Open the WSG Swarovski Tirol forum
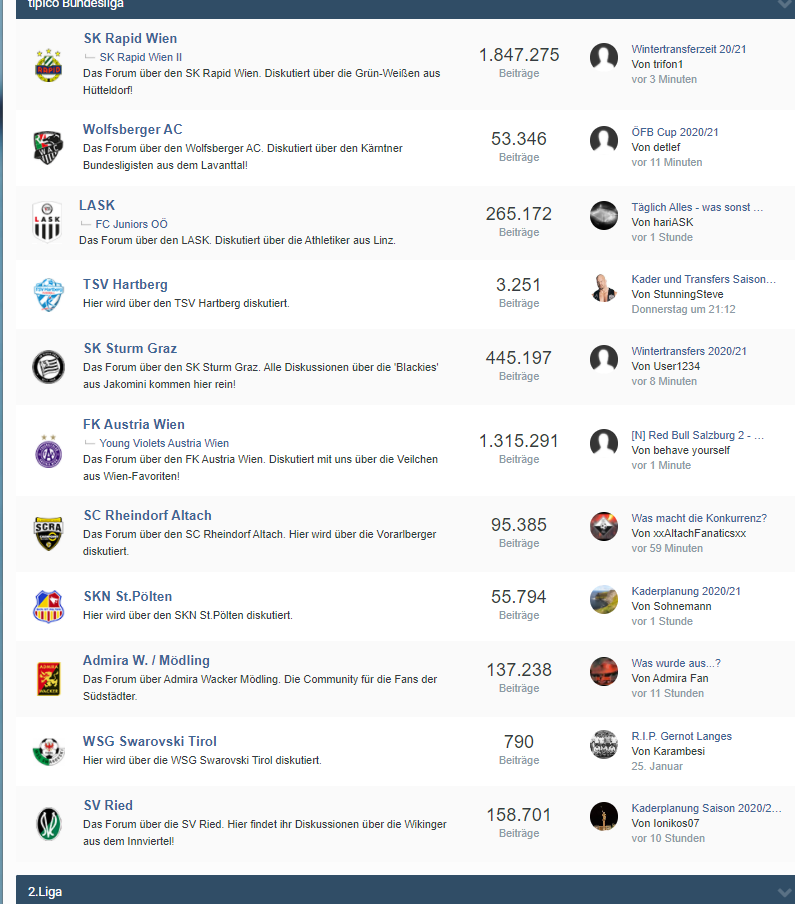This screenshot has height=904, width=795. [150, 741]
